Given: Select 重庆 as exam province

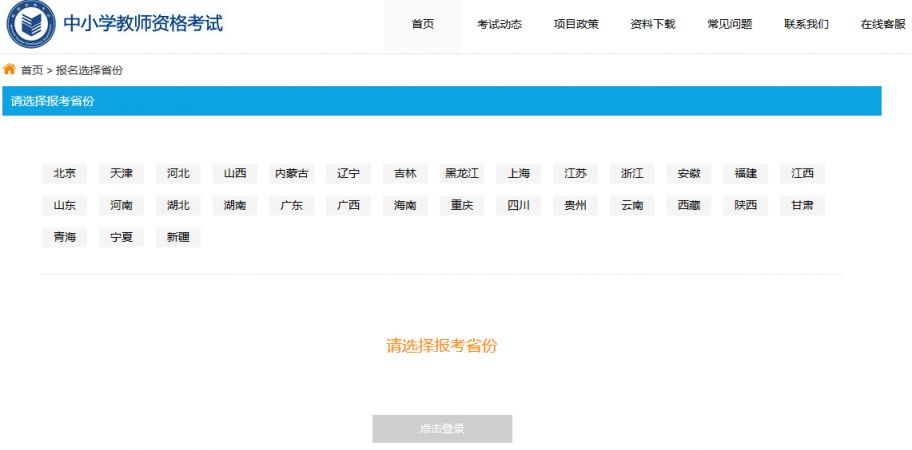Looking at the screenshot, I should 462,205.
